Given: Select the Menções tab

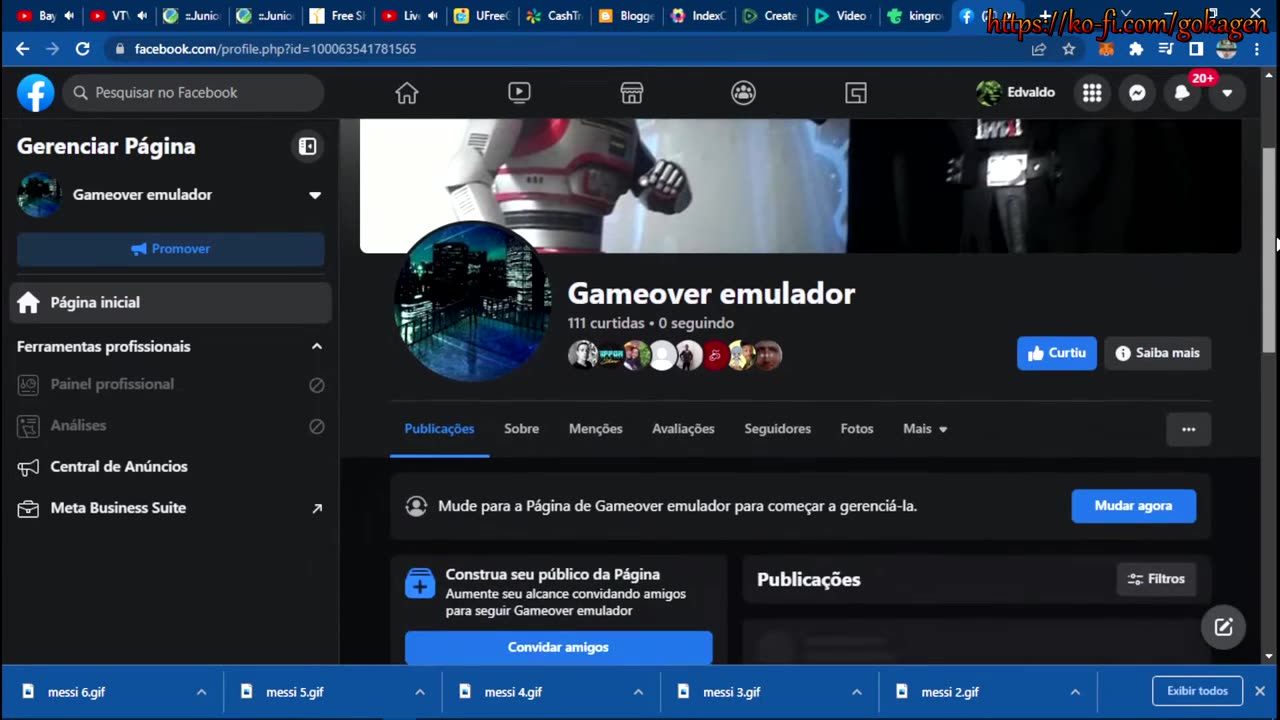Looking at the screenshot, I should point(595,429).
